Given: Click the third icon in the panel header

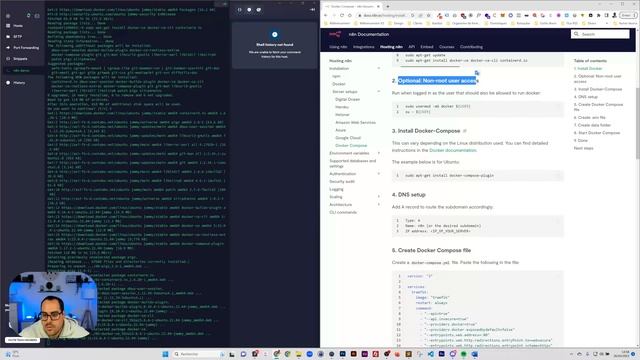Looking at the screenshot, I should click(x=259, y=9).
